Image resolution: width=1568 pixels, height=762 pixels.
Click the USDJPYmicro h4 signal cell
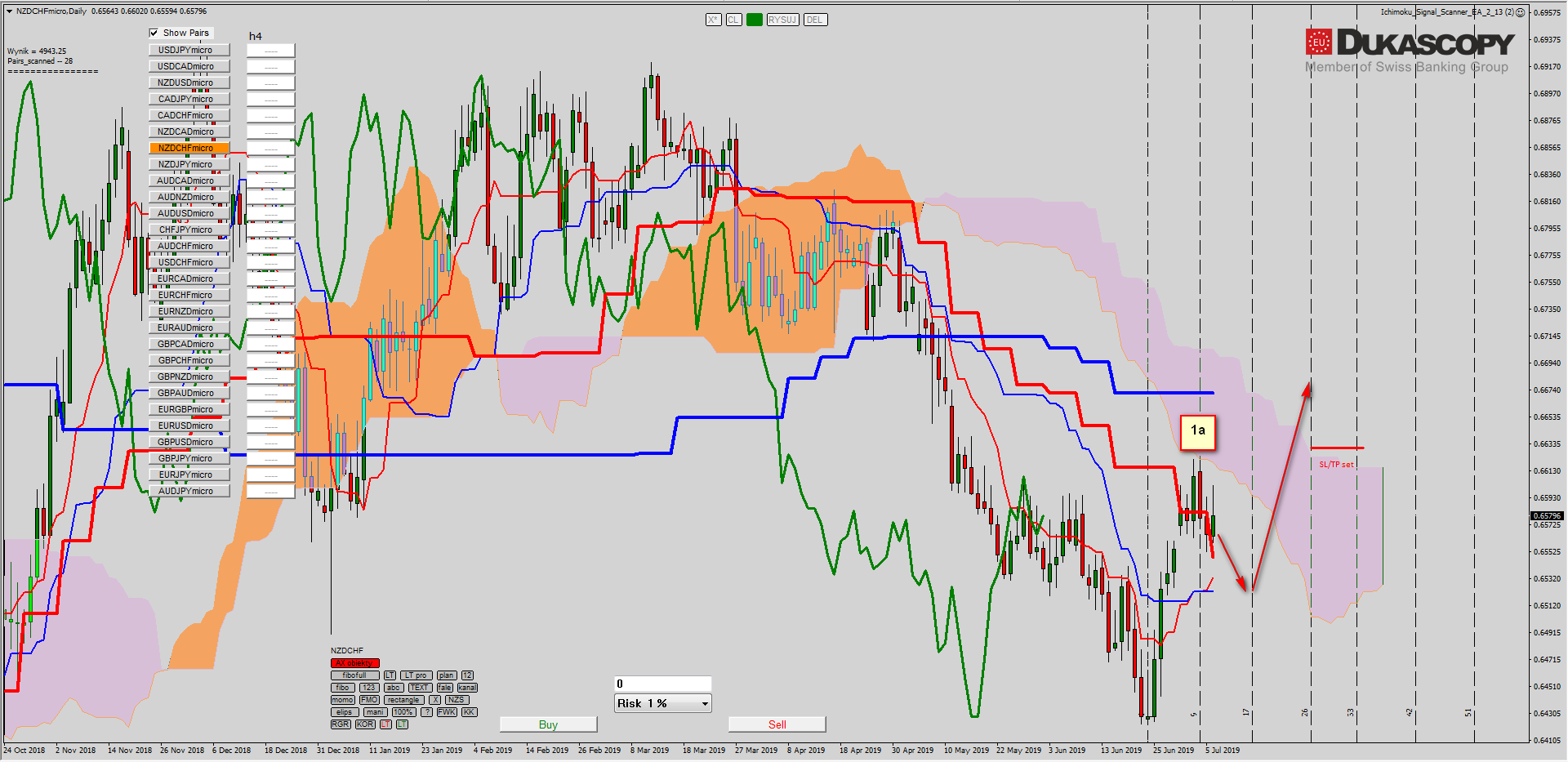(270, 51)
